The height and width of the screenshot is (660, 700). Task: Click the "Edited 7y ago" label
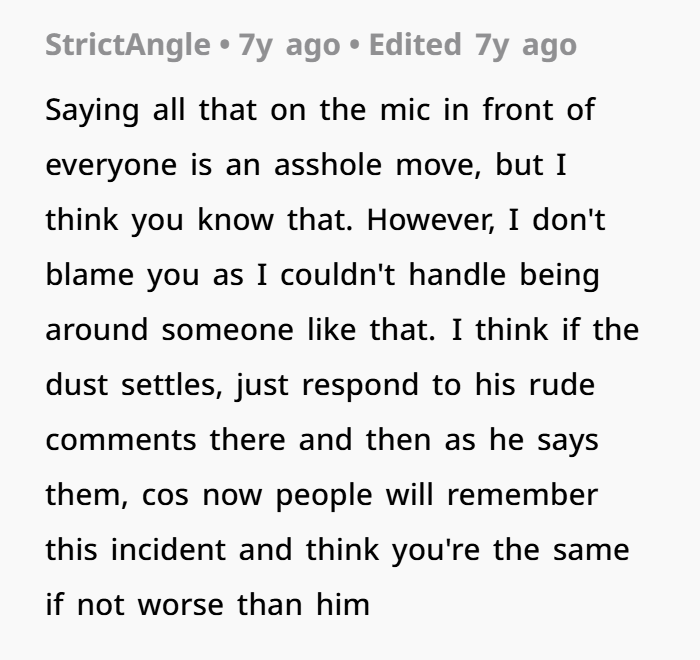tap(473, 45)
